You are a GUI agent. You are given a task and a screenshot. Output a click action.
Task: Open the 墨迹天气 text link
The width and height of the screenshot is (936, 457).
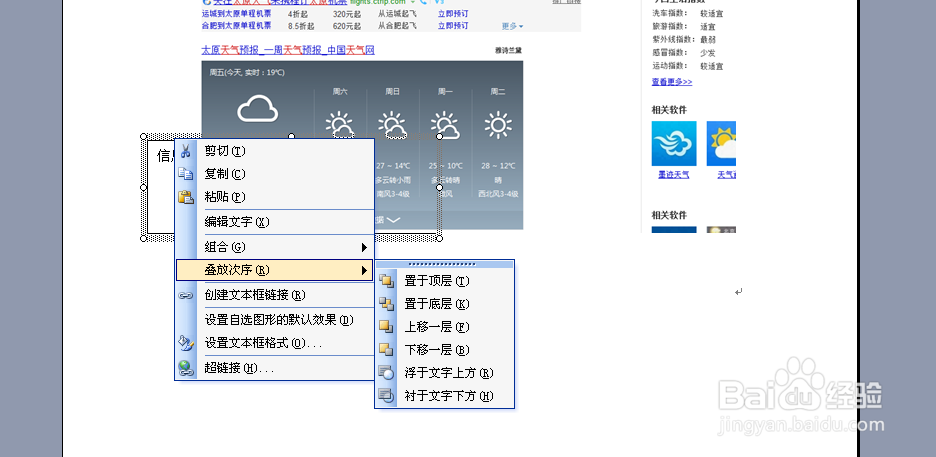coord(674,175)
